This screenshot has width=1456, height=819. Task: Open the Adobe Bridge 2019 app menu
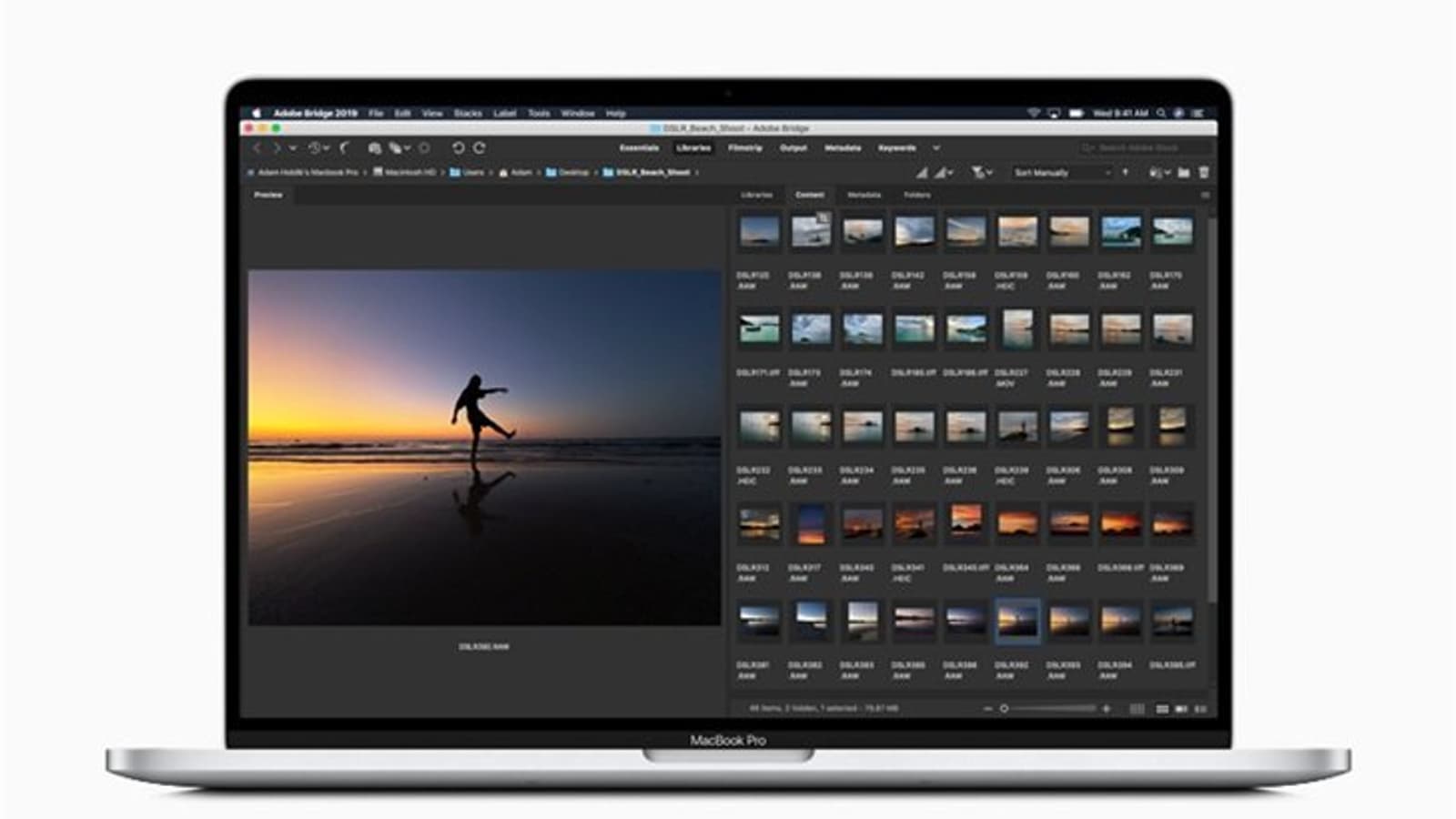(x=315, y=113)
